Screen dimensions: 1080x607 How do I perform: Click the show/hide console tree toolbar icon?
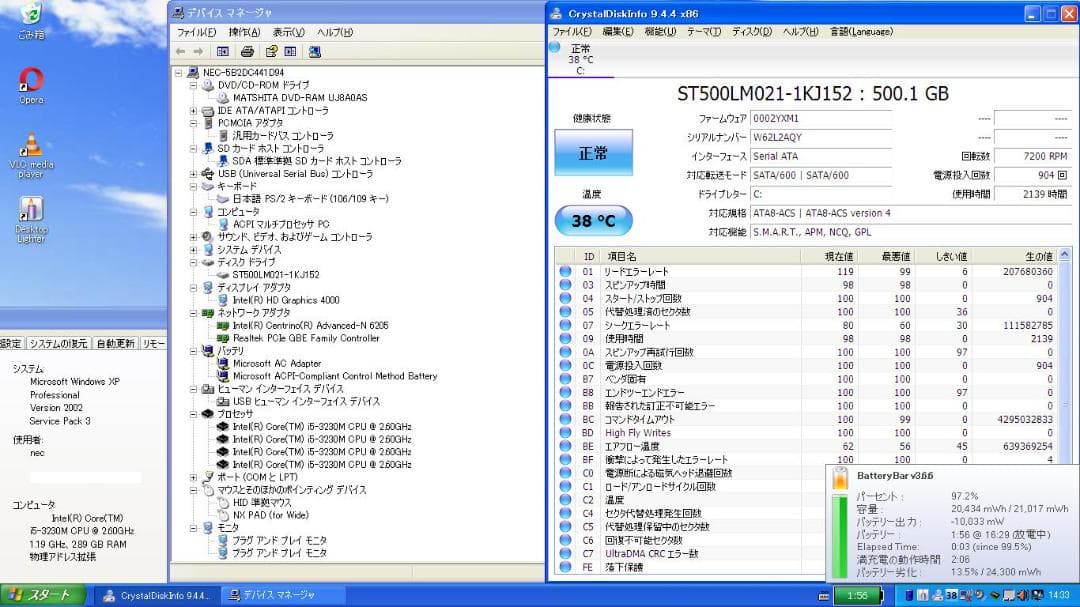point(223,51)
